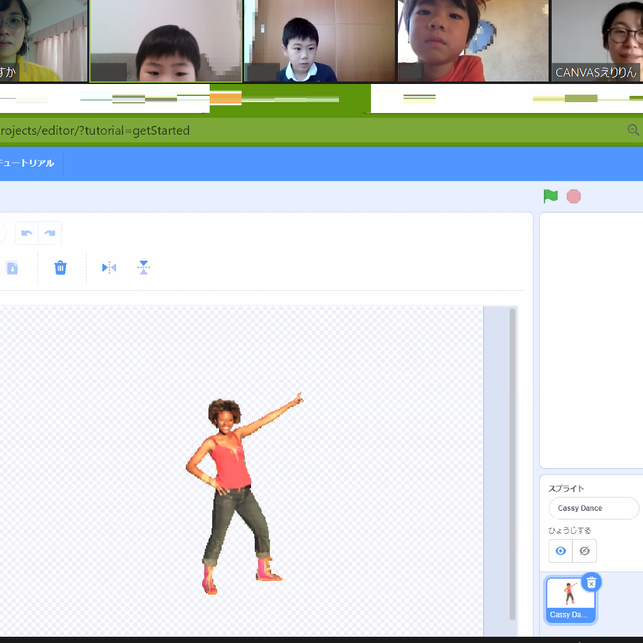Flip the costume vertically
This screenshot has height=643, width=643.
[144, 267]
